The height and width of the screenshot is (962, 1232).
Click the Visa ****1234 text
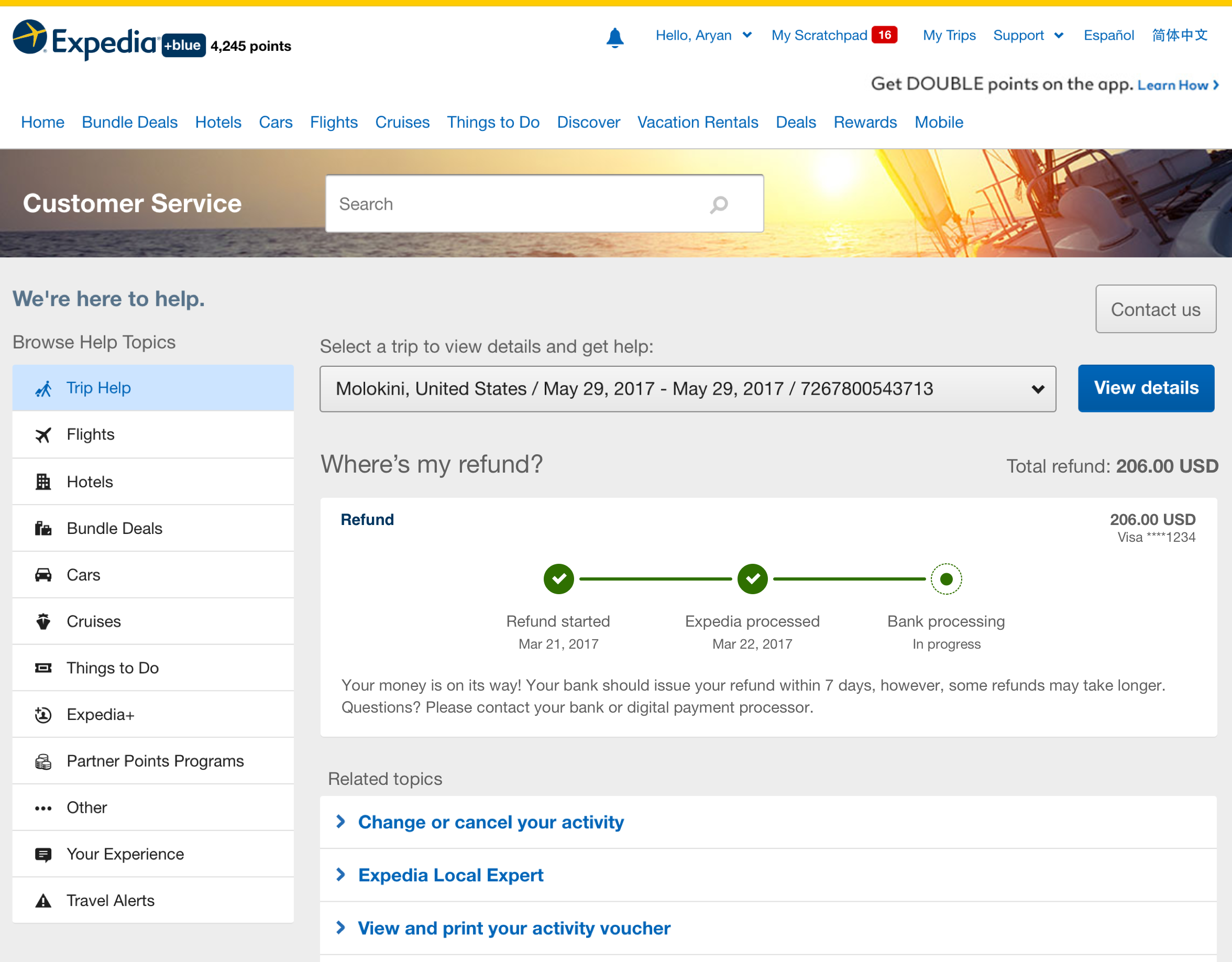[1157, 538]
